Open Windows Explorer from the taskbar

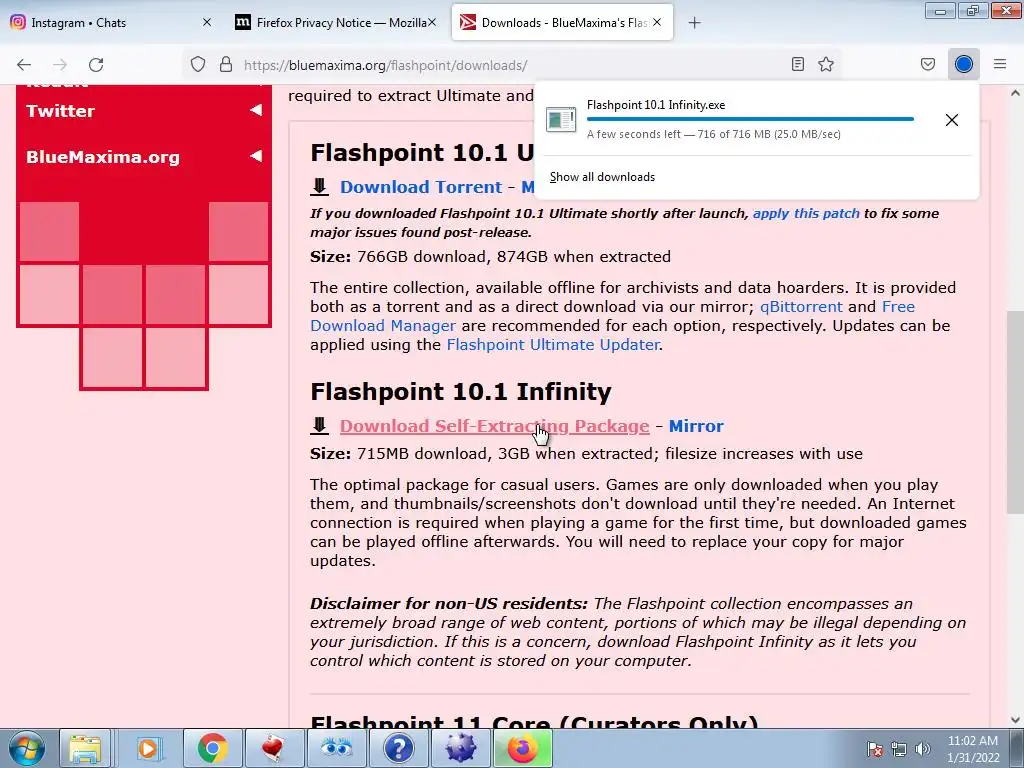coord(86,748)
